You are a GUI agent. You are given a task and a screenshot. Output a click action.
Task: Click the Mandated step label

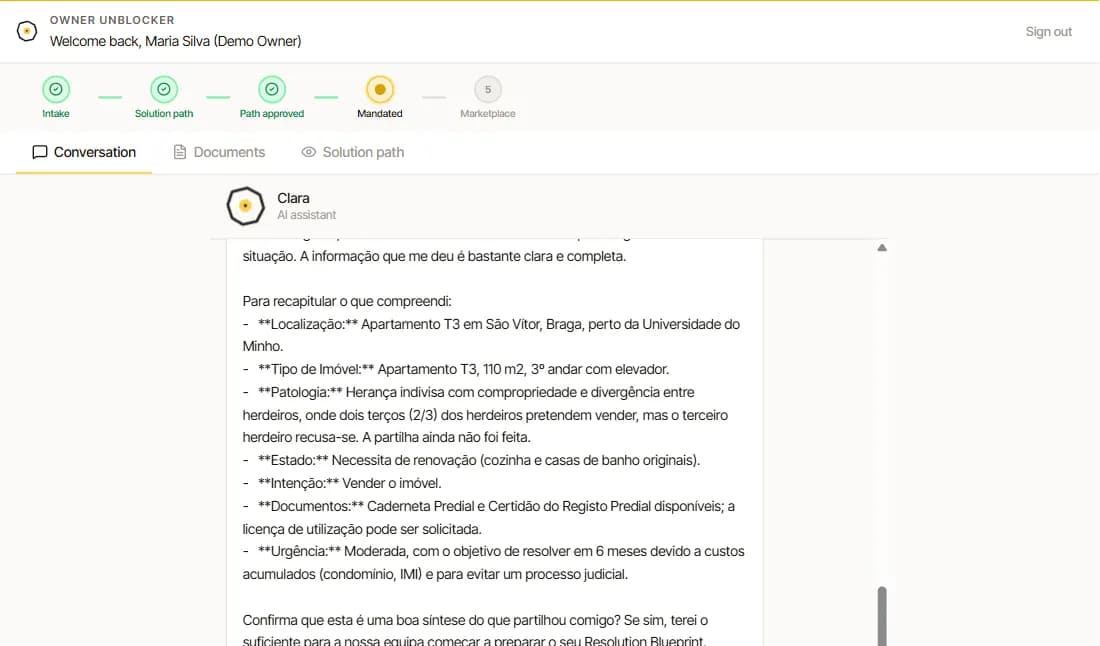[380, 114]
